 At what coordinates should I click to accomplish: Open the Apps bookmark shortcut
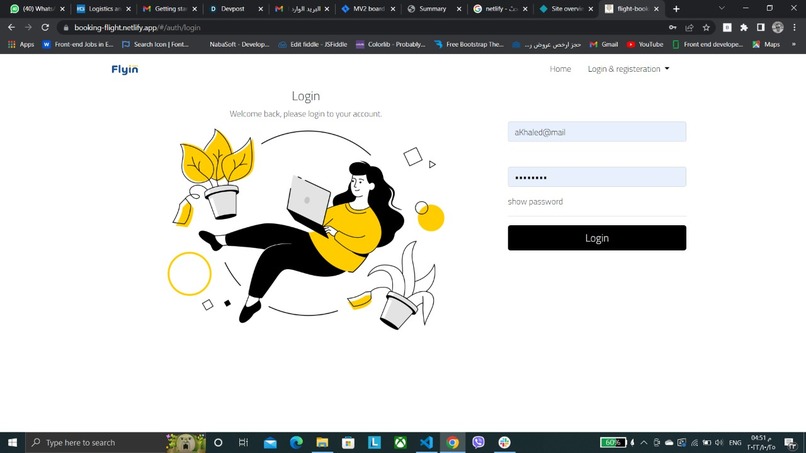click(x=21, y=45)
